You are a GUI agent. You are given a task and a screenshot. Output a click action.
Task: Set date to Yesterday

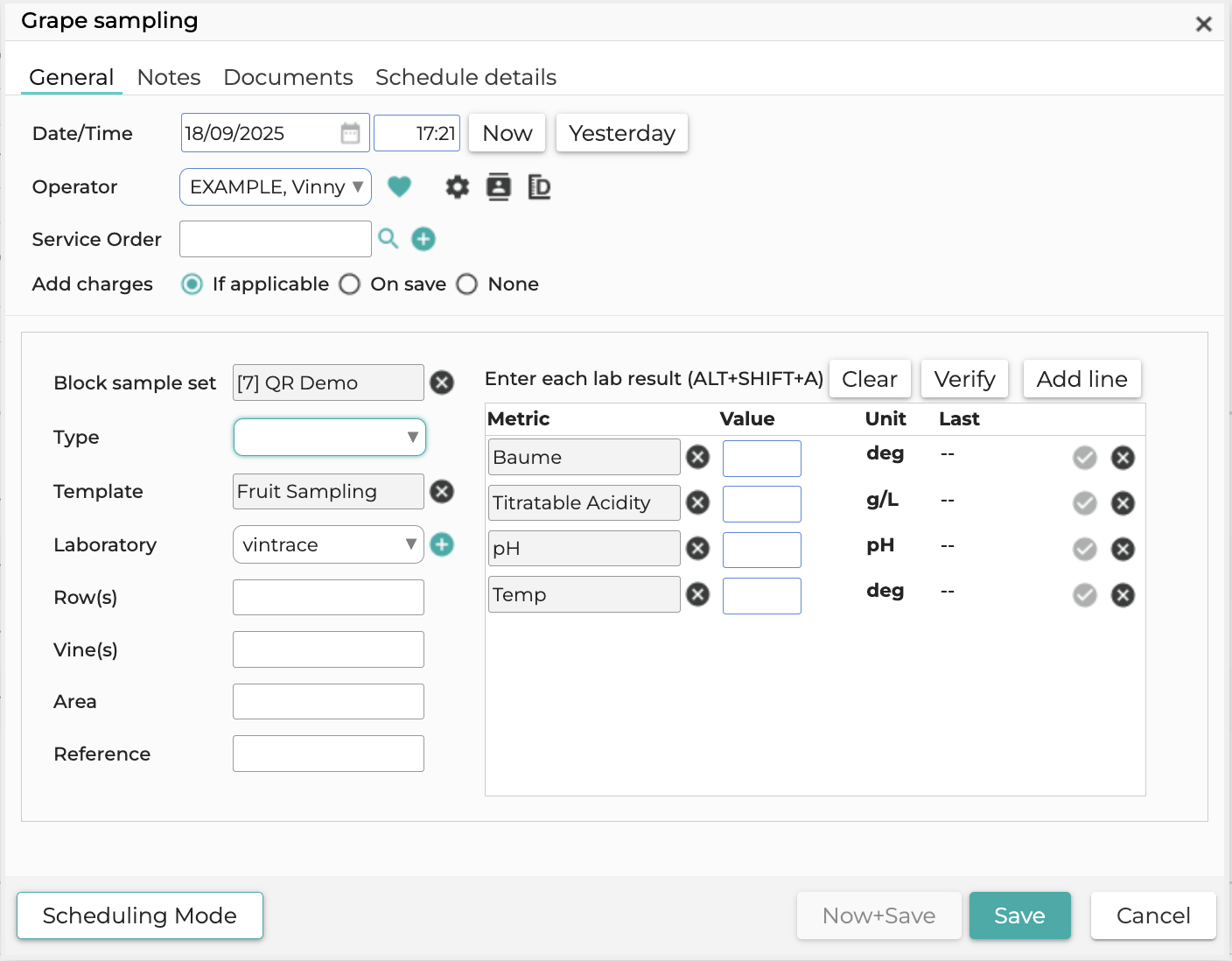pyautogui.click(x=622, y=133)
